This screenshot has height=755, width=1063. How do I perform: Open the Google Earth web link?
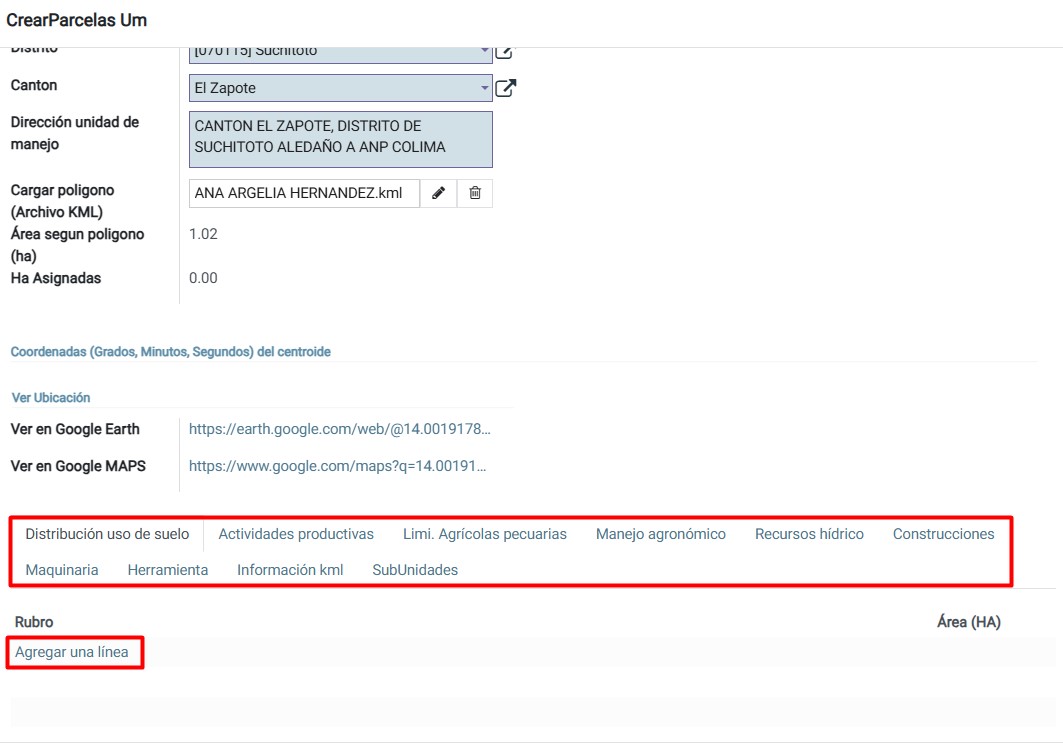(340, 429)
